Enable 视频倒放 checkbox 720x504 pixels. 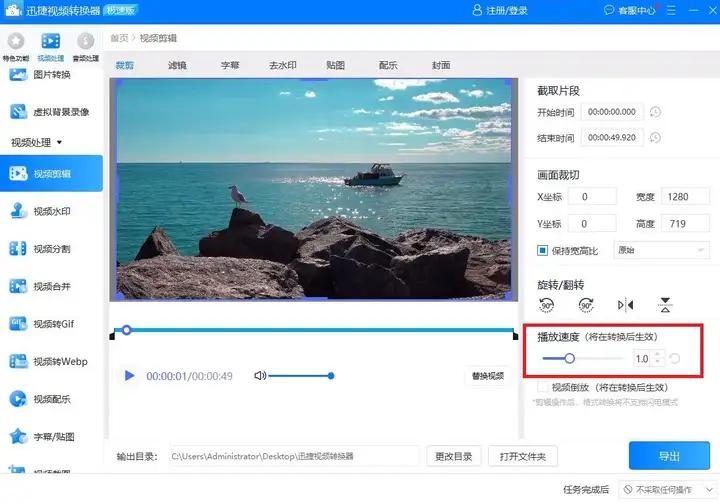542,387
